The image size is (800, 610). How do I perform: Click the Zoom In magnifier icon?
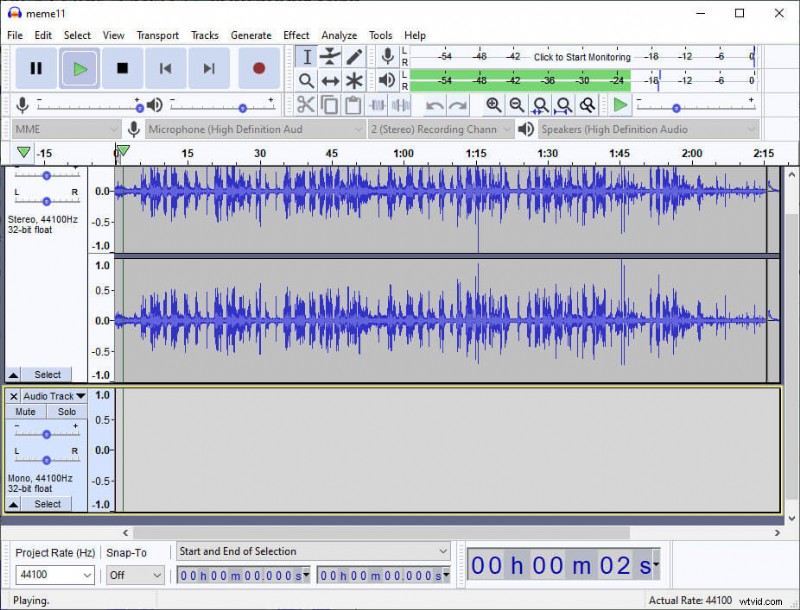pos(493,104)
